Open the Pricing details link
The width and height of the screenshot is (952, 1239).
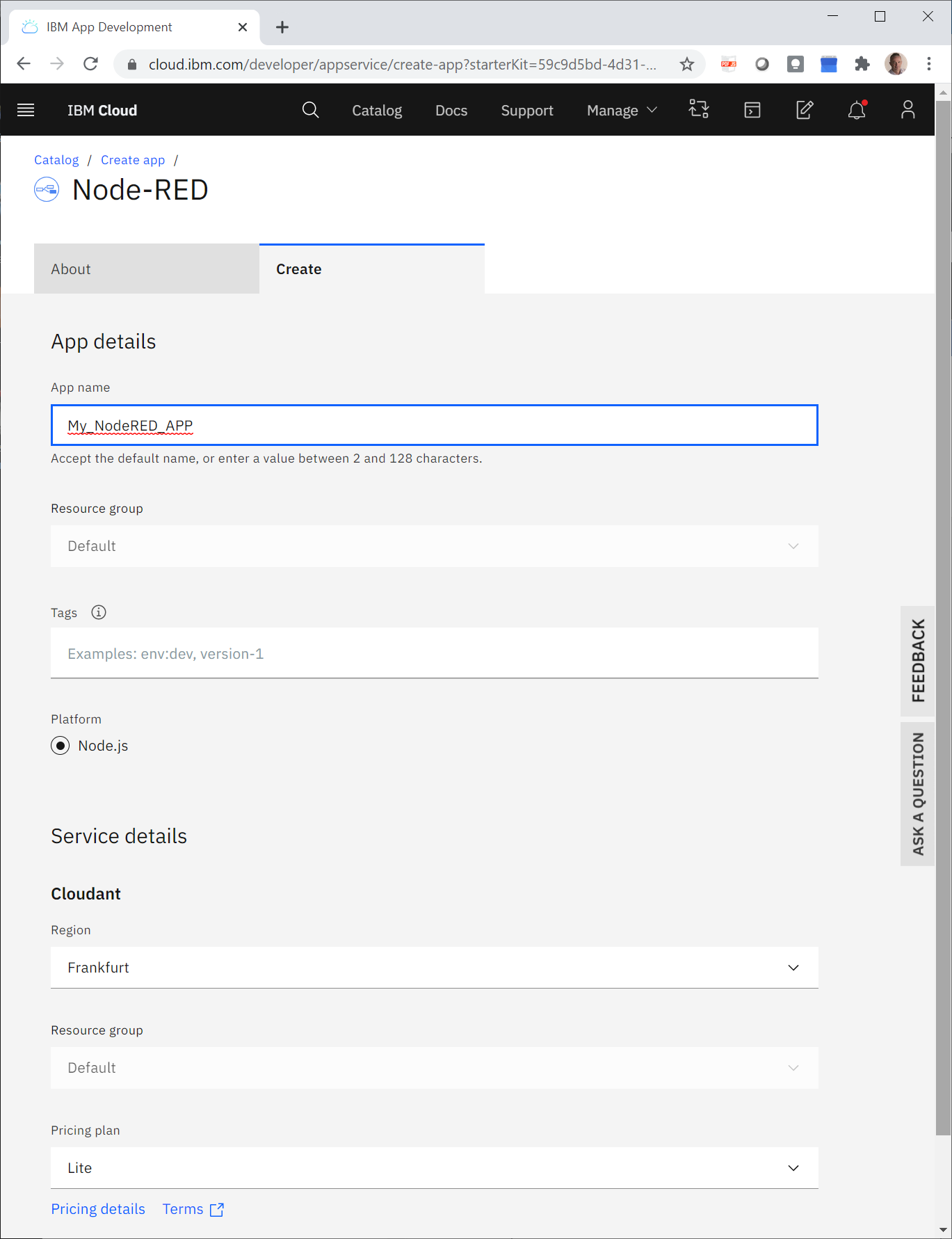[x=98, y=1209]
